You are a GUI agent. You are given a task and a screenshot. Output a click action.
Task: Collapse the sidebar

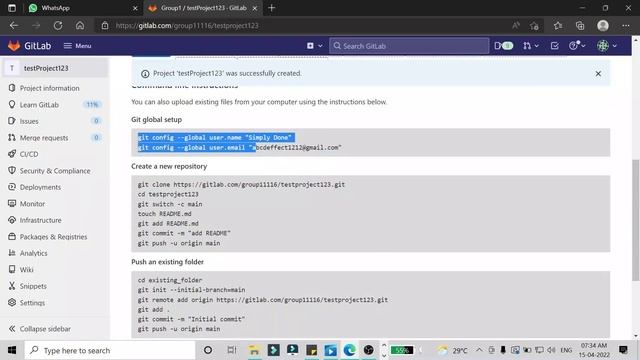40,329
